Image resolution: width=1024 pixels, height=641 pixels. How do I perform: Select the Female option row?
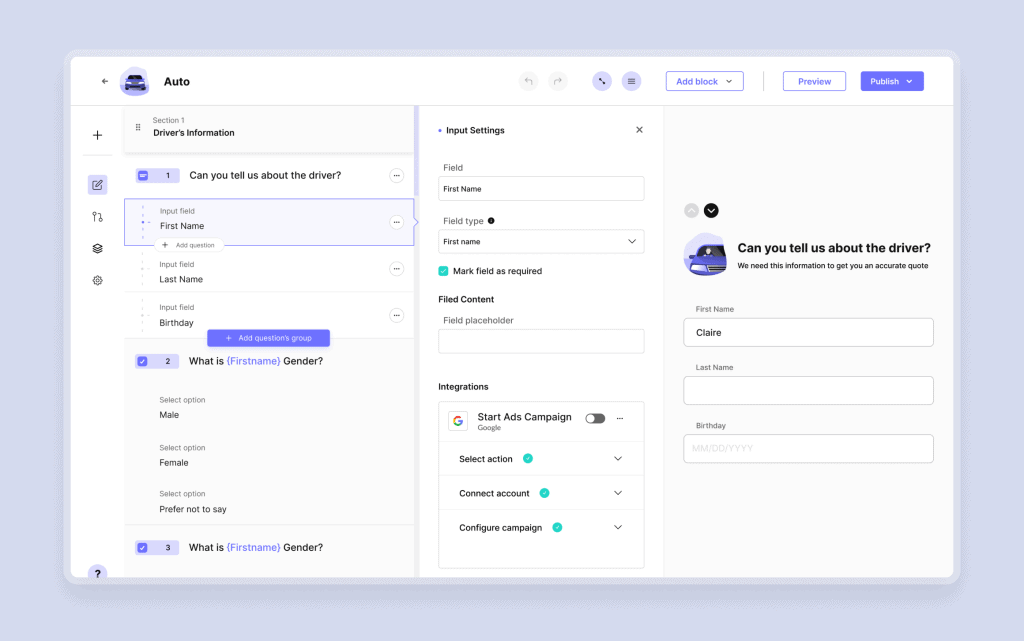coord(269,455)
